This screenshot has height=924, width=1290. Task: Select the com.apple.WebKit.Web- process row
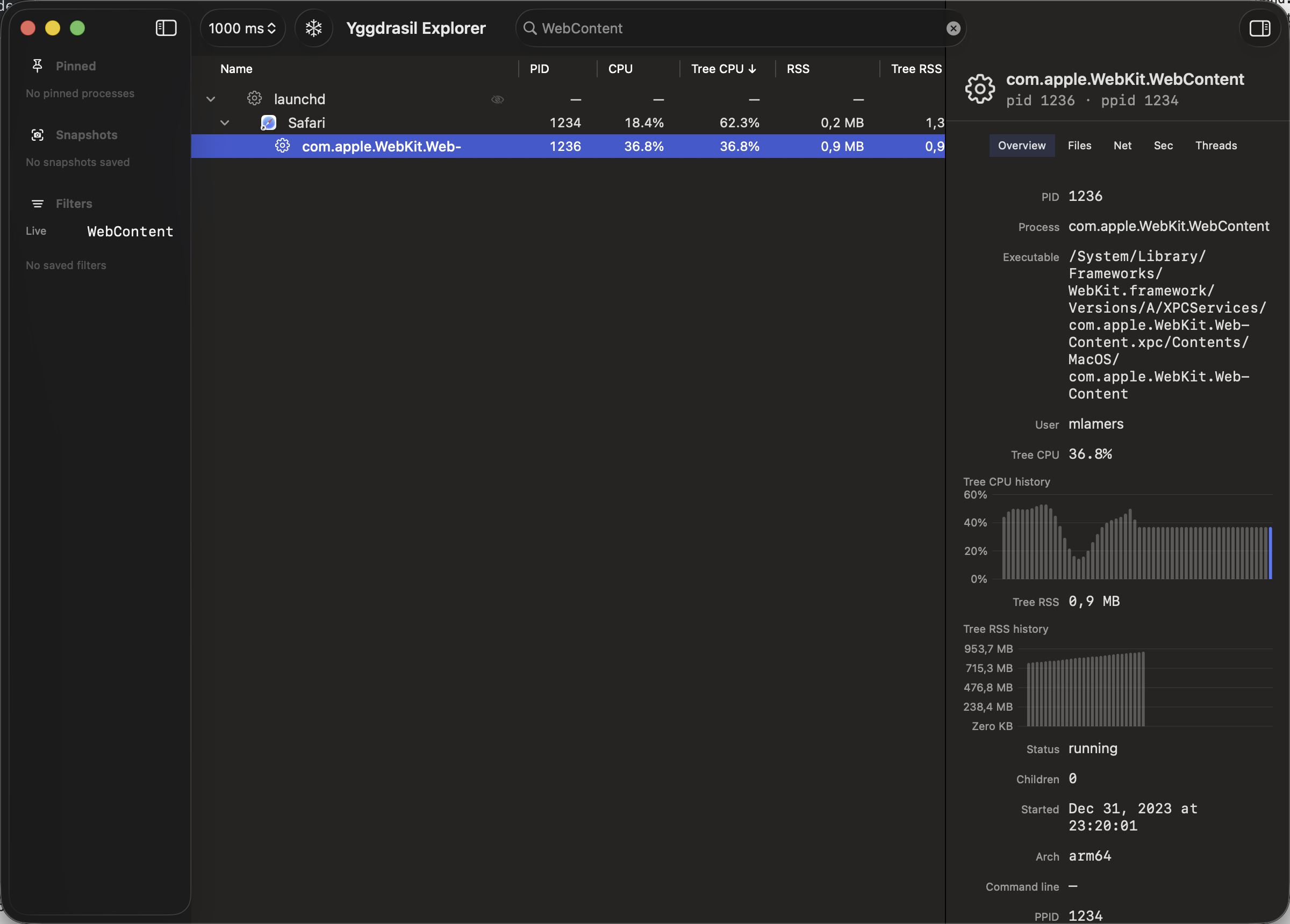(x=568, y=146)
